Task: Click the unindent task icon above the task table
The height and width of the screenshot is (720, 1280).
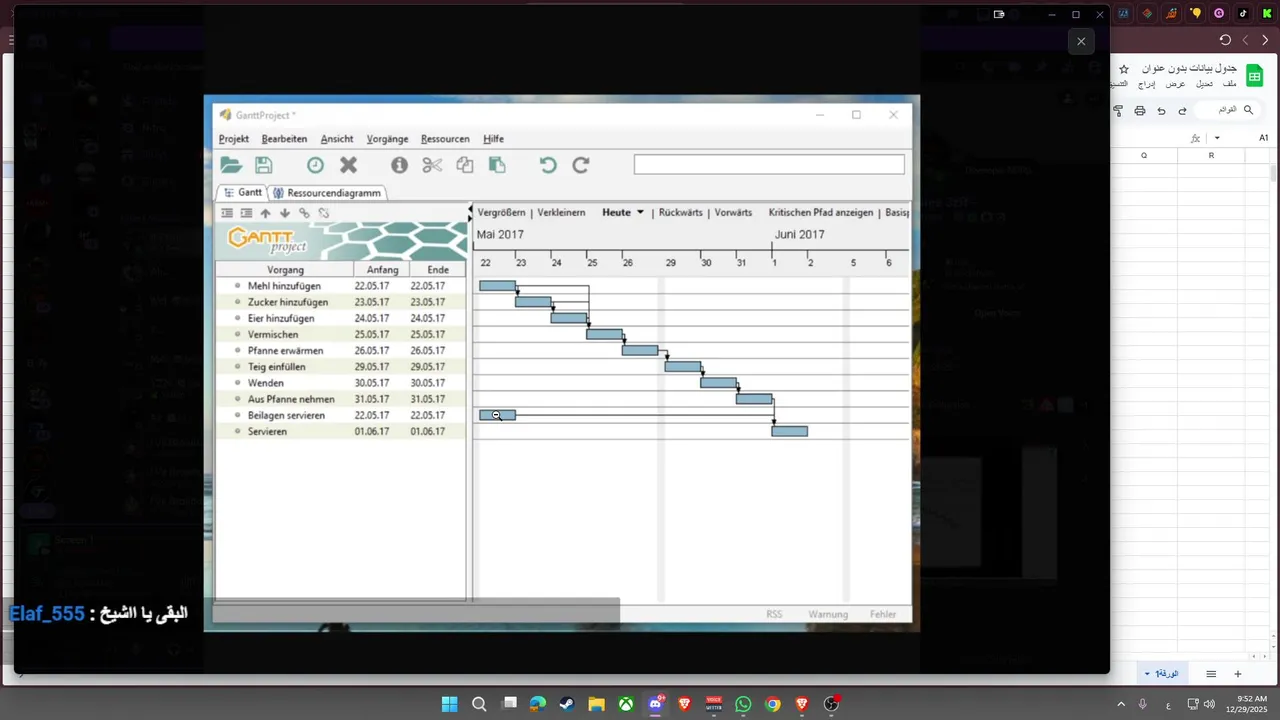Action: click(x=227, y=213)
